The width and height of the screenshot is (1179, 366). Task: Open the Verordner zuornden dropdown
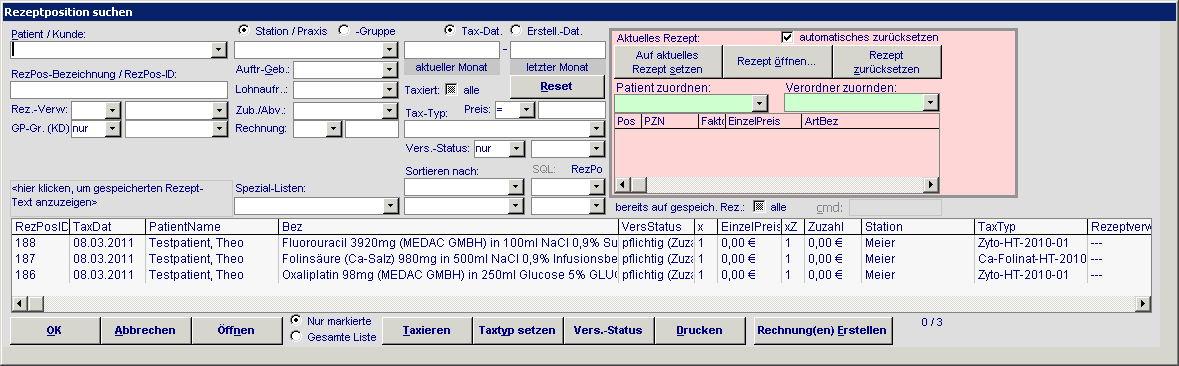(931, 103)
